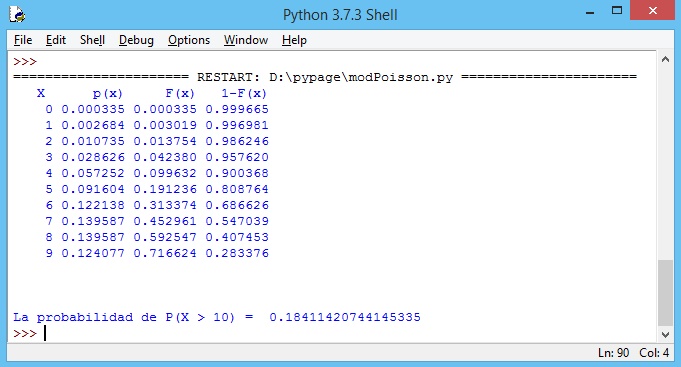Click value 0.124077

click(x=93, y=253)
